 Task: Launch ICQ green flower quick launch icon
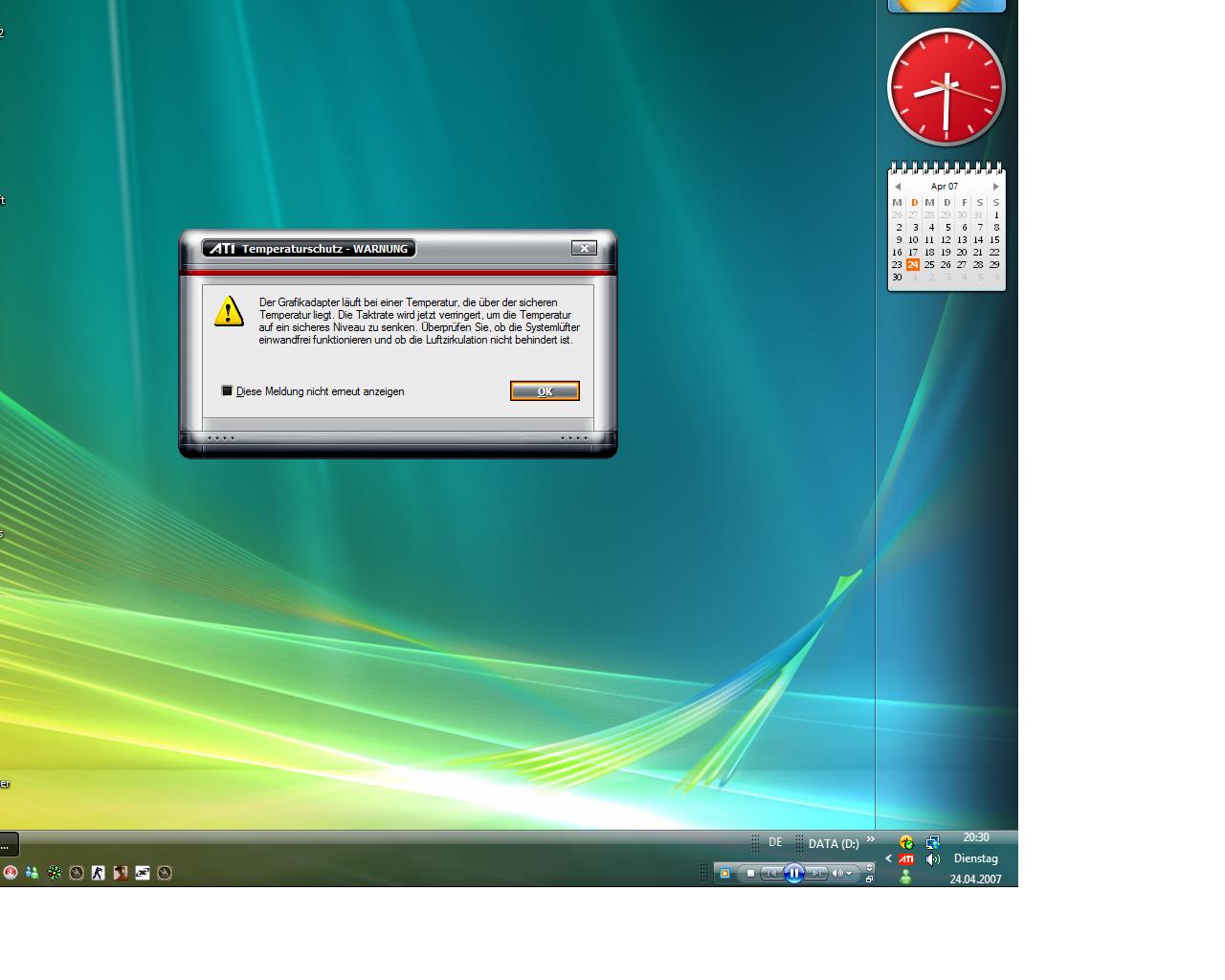55,873
